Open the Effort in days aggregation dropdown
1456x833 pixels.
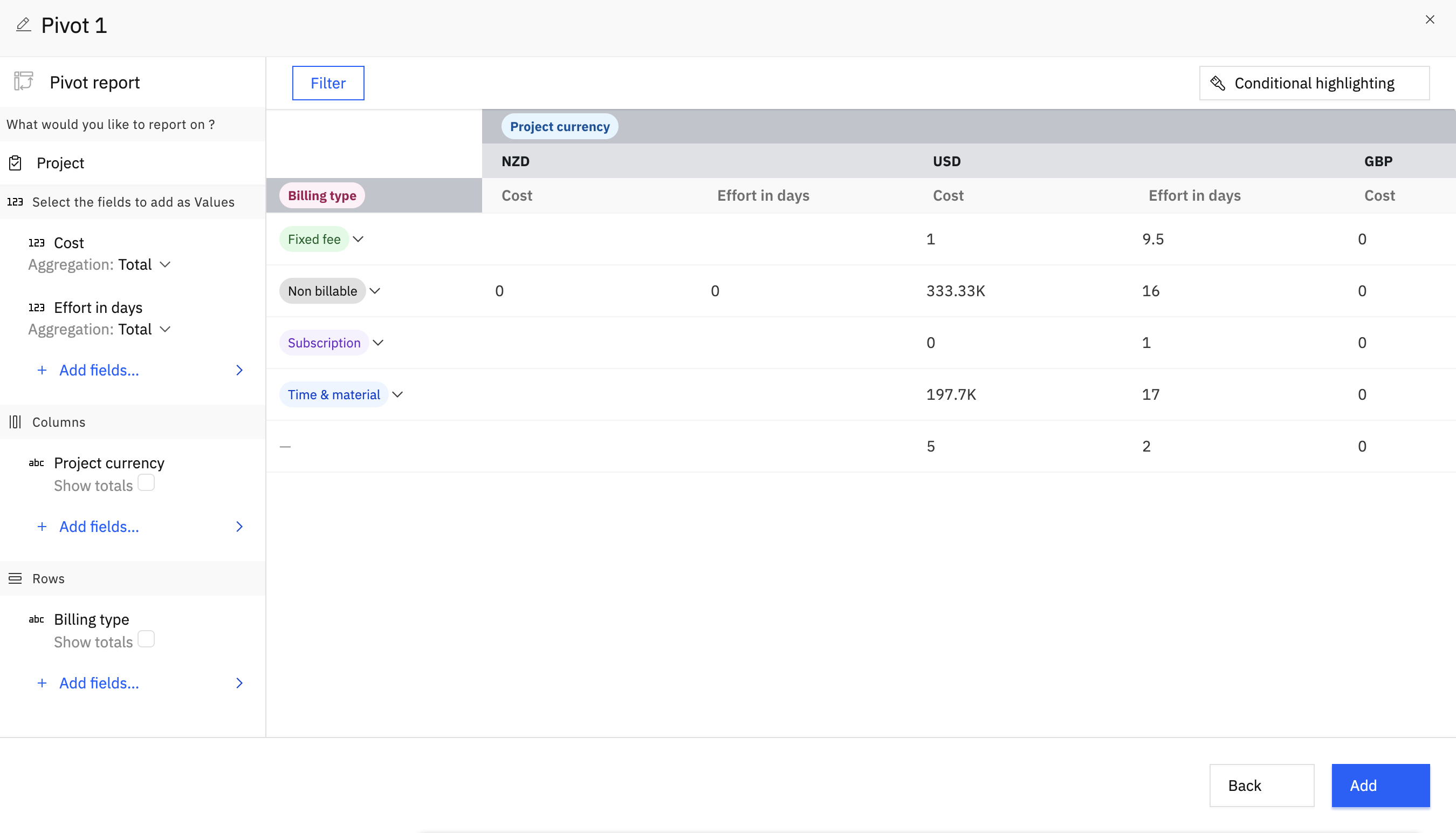tap(164, 329)
